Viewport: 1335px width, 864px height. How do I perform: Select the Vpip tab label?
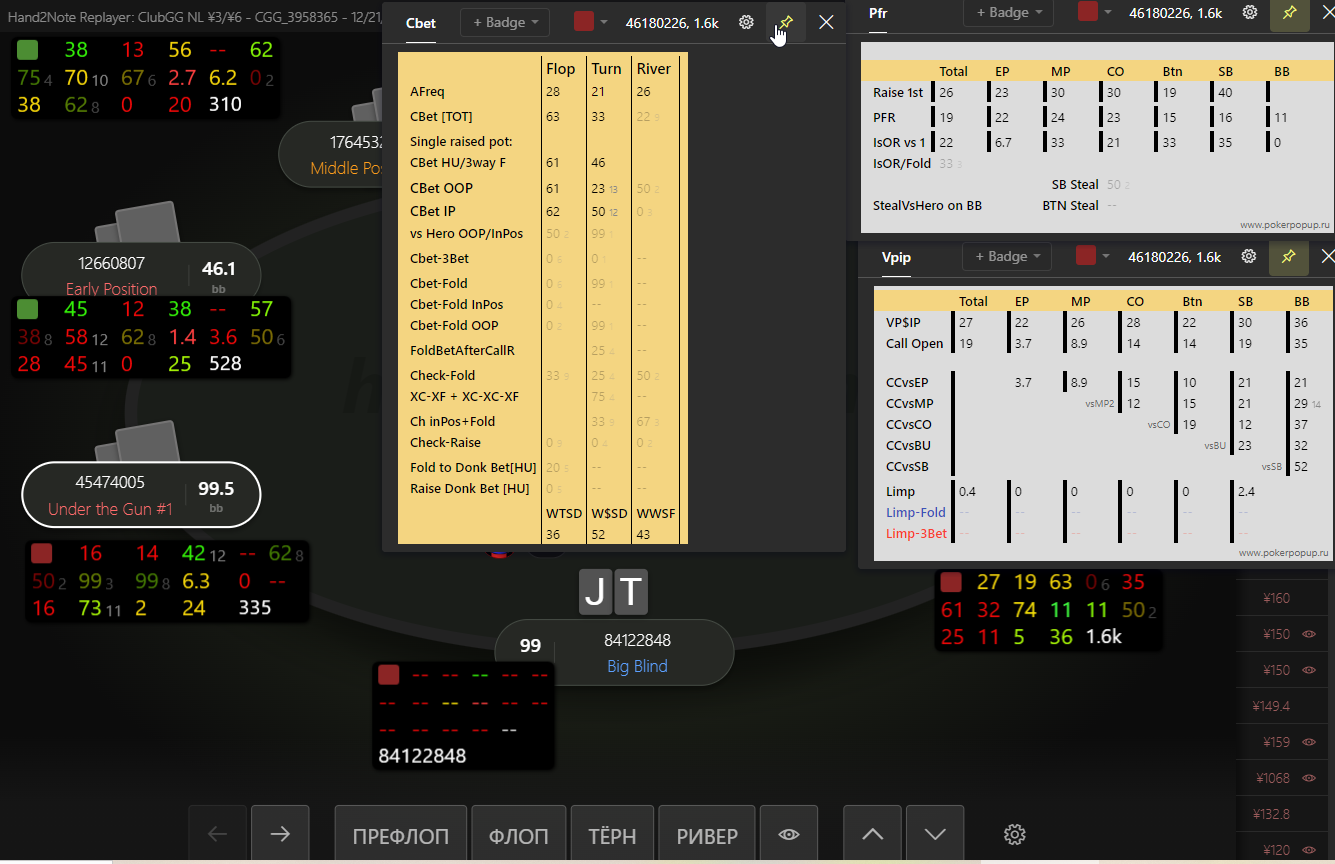[x=896, y=257]
